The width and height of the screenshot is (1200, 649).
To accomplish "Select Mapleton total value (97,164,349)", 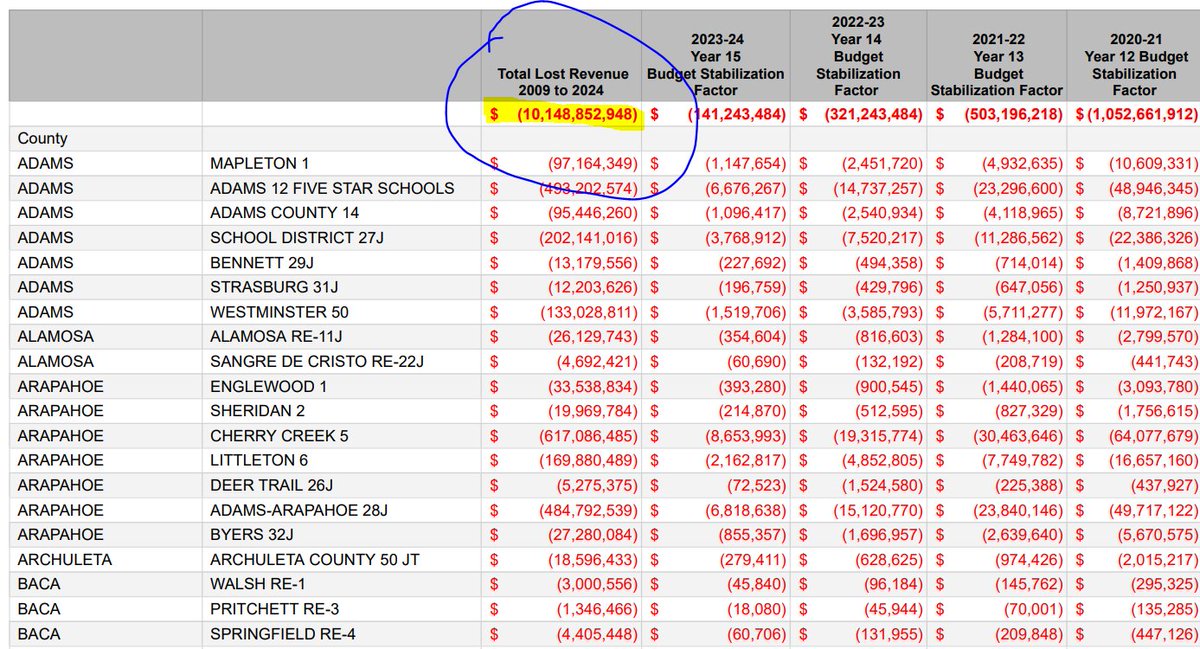I will 592,163.
